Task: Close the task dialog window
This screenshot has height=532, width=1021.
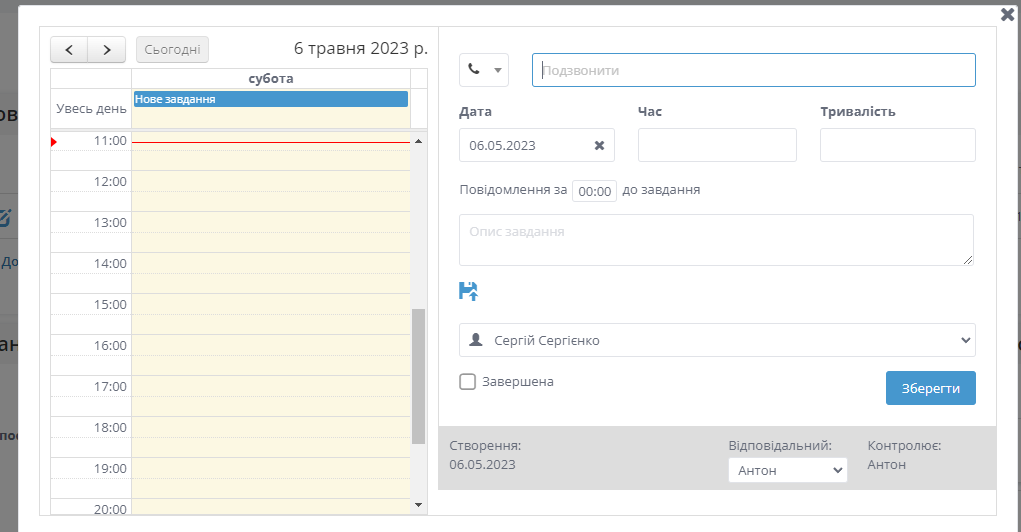Action: click(1007, 14)
